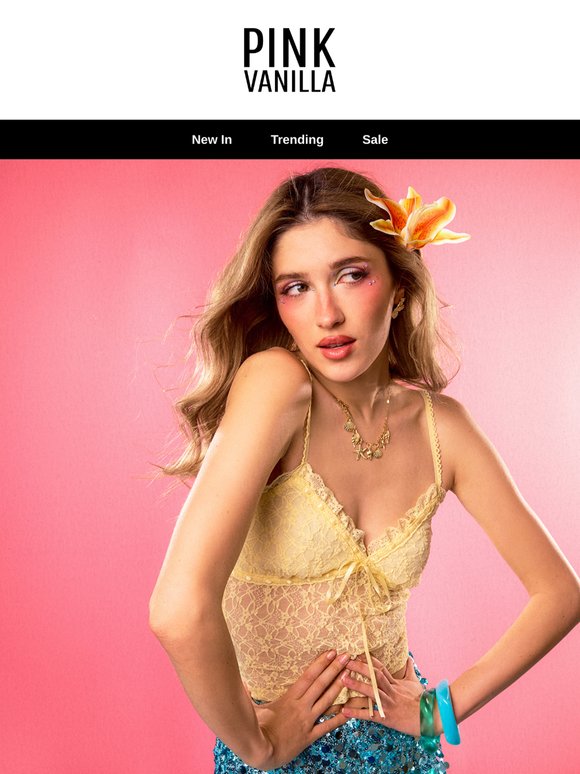Open the New In menu link
Image resolution: width=580 pixels, height=774 pixels.
click(212, 140)
